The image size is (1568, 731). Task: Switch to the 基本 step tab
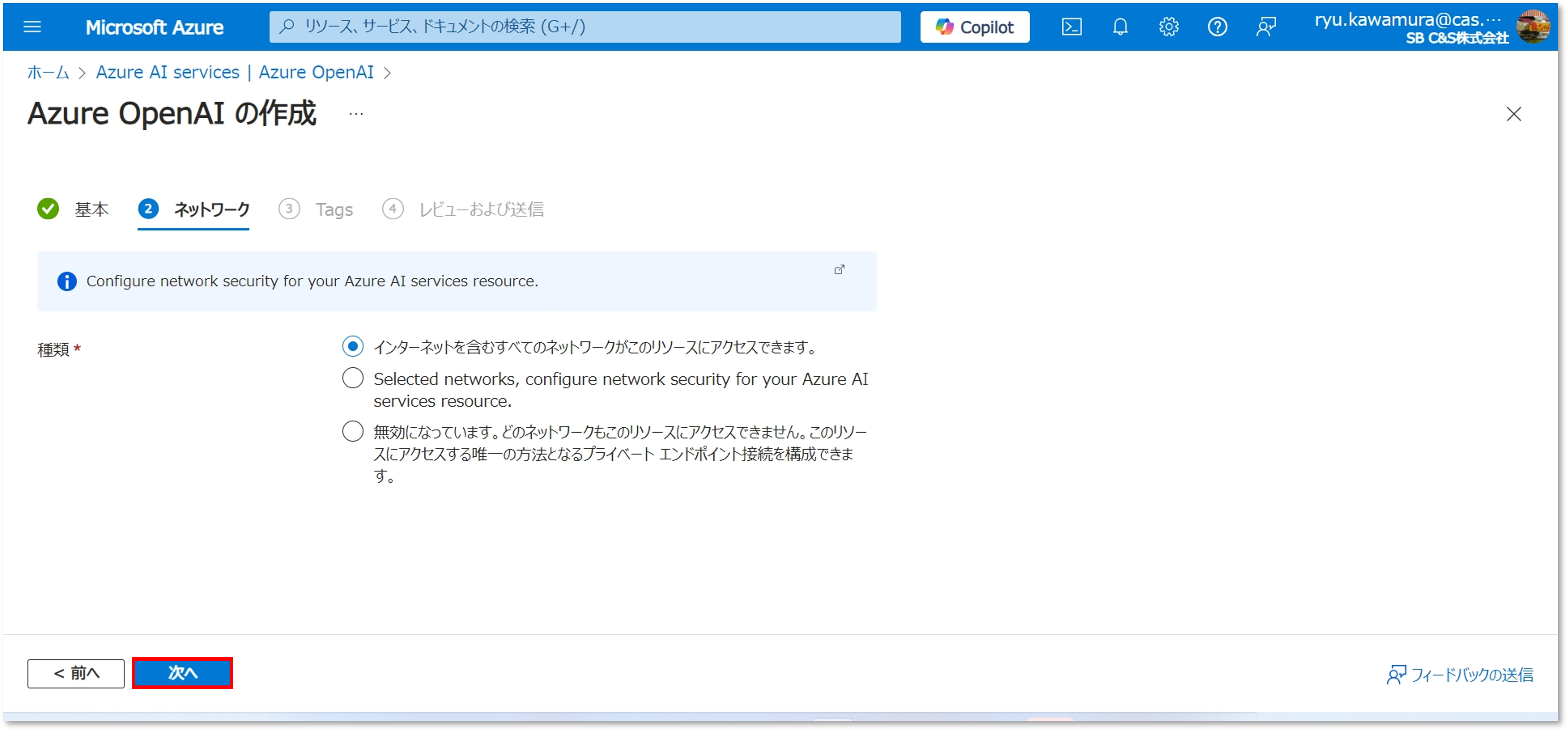point(73,209)
